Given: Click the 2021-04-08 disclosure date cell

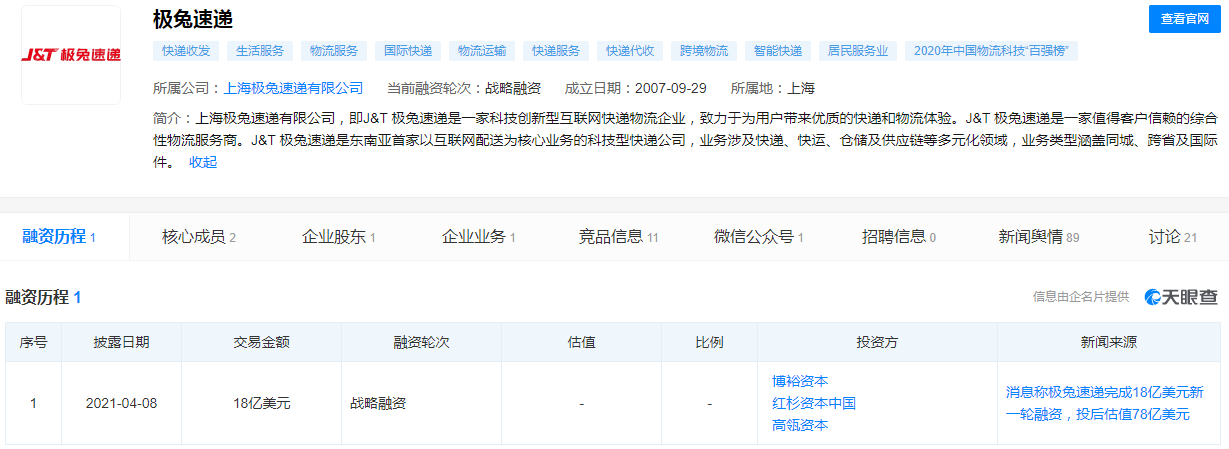Looking at the screenshot, I should tap(122, 404).
